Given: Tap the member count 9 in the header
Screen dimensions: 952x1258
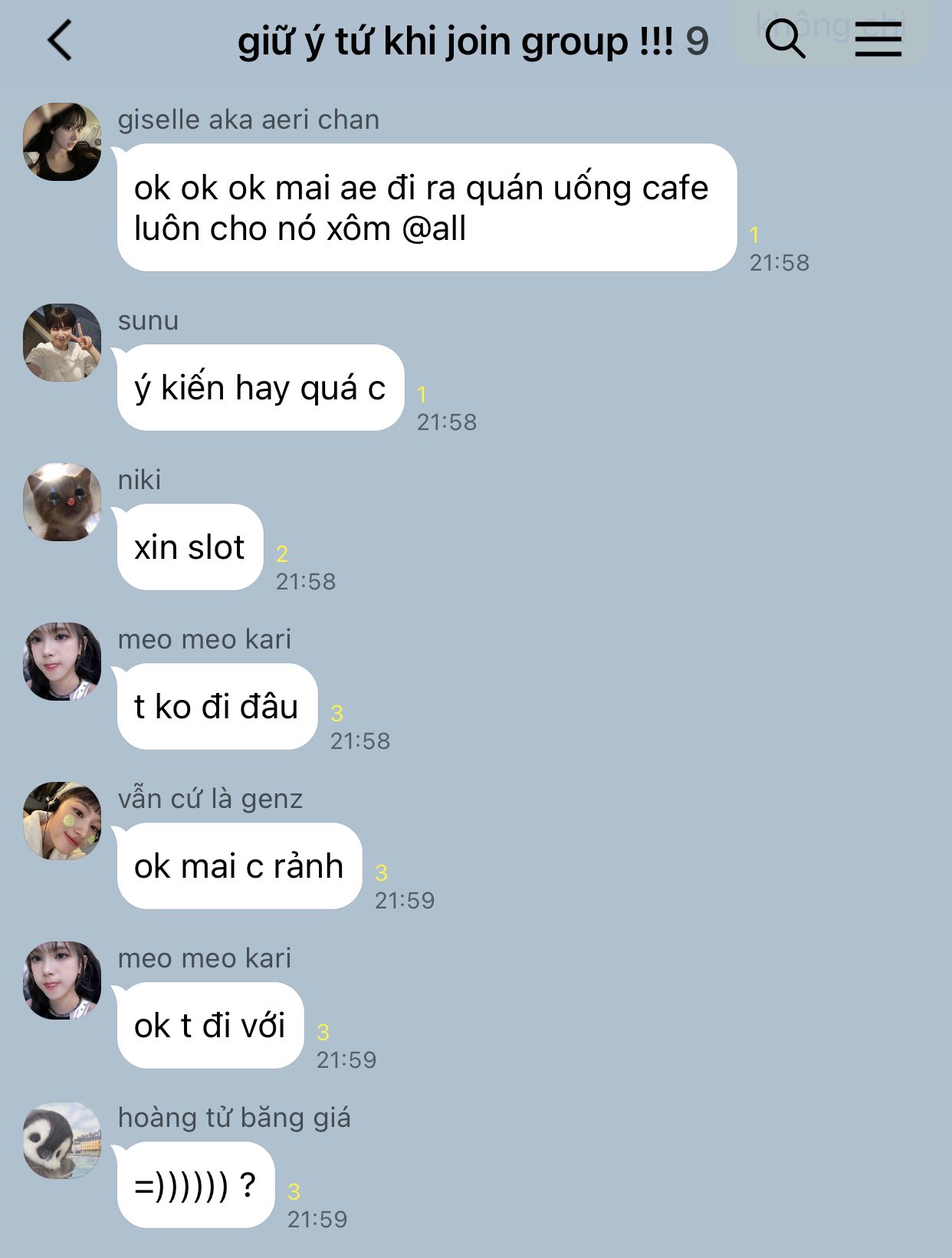Looking at the screenshot, I should tap(697, 41).
